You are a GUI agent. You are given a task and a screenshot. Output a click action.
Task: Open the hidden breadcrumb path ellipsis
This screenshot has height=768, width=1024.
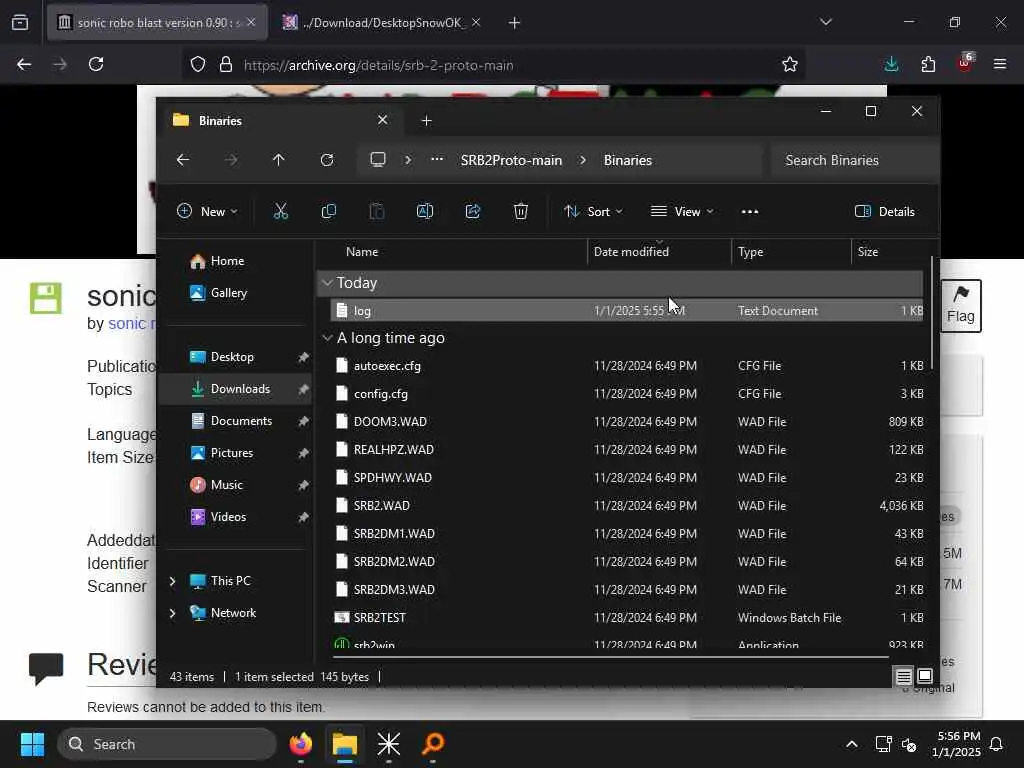pyautogui.click(x=437, y=159)
